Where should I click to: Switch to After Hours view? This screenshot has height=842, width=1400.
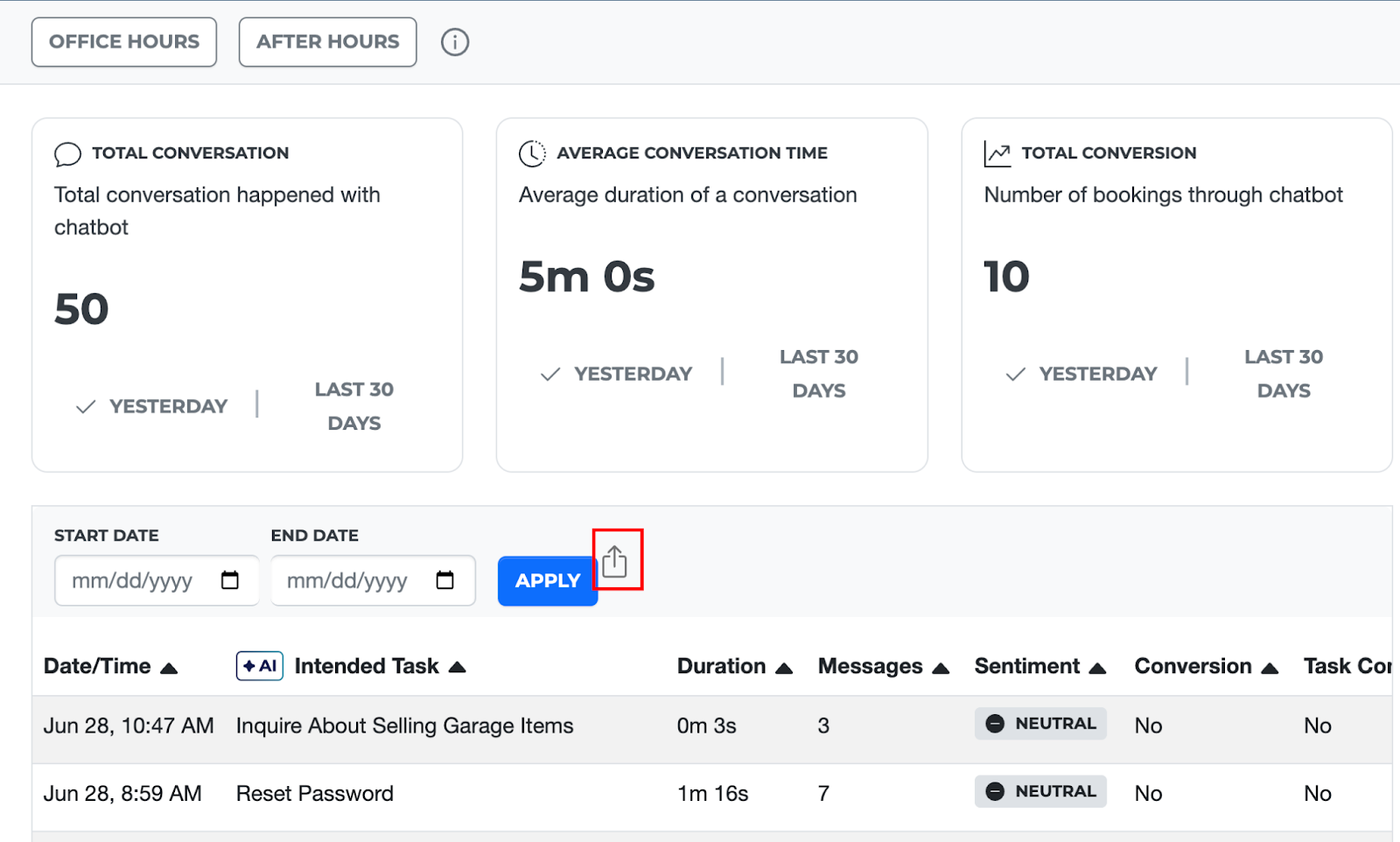coord(327,42)
